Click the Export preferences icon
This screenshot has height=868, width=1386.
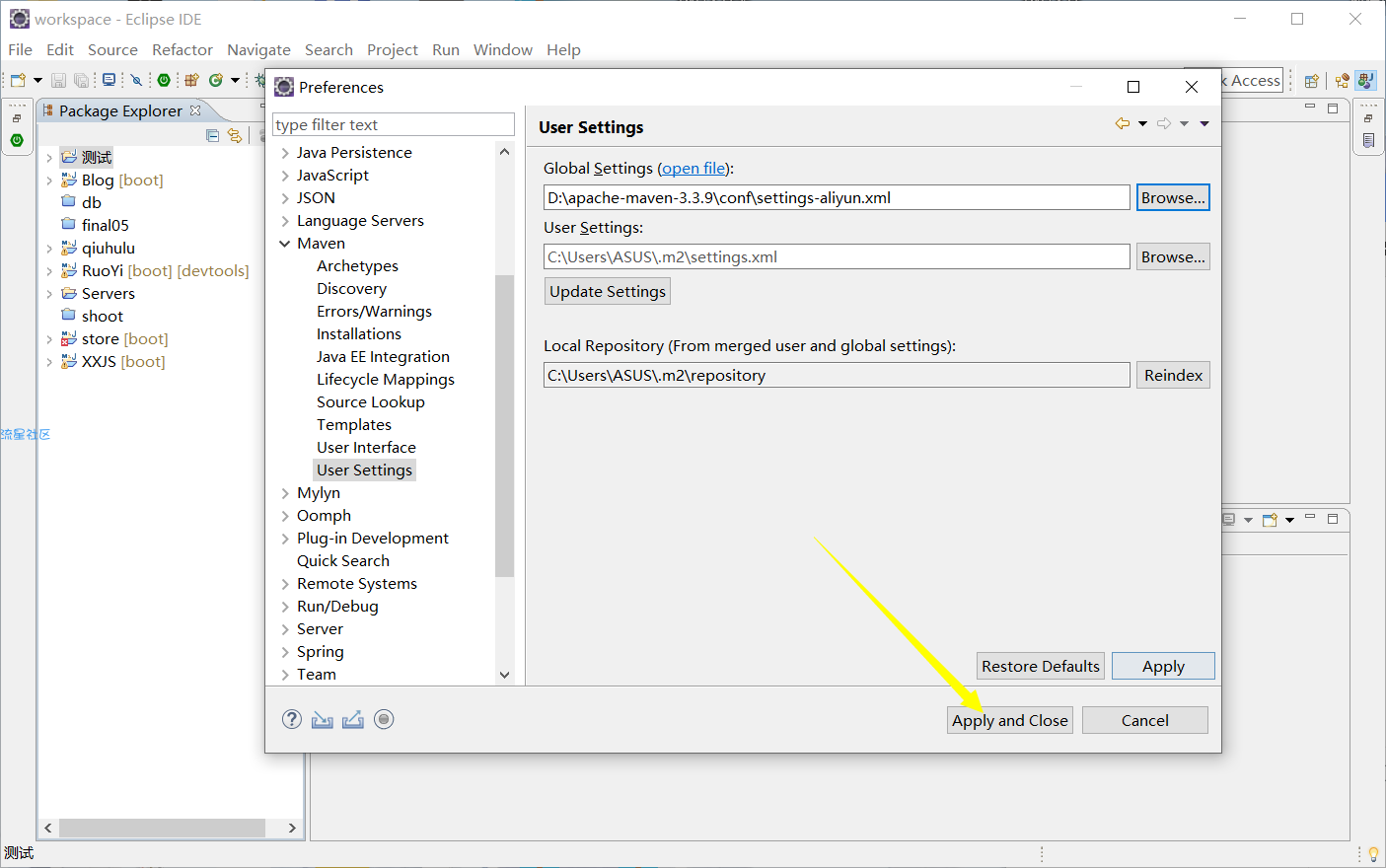[353, 719]
